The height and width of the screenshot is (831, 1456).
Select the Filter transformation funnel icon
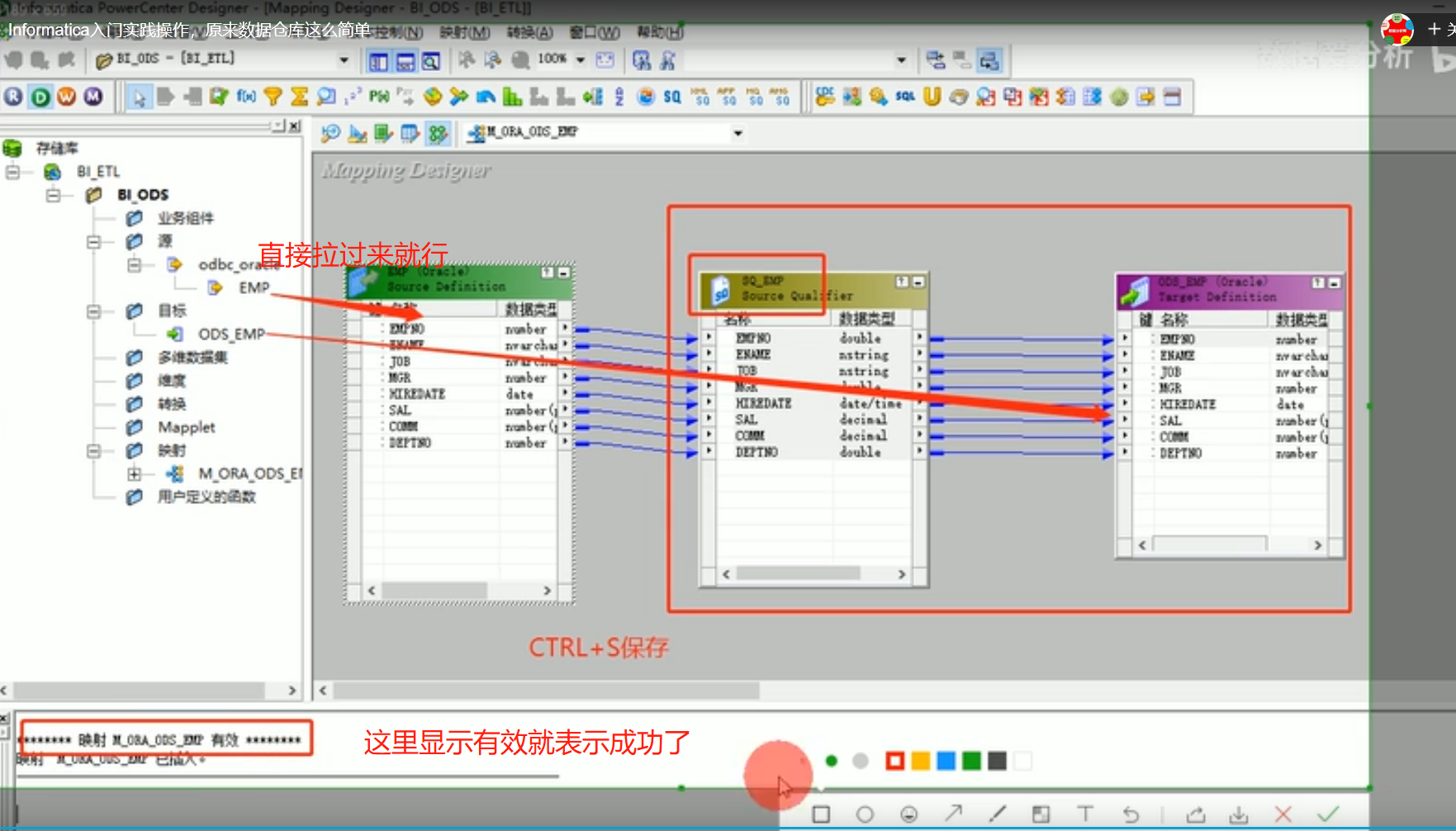click(273, 97)
